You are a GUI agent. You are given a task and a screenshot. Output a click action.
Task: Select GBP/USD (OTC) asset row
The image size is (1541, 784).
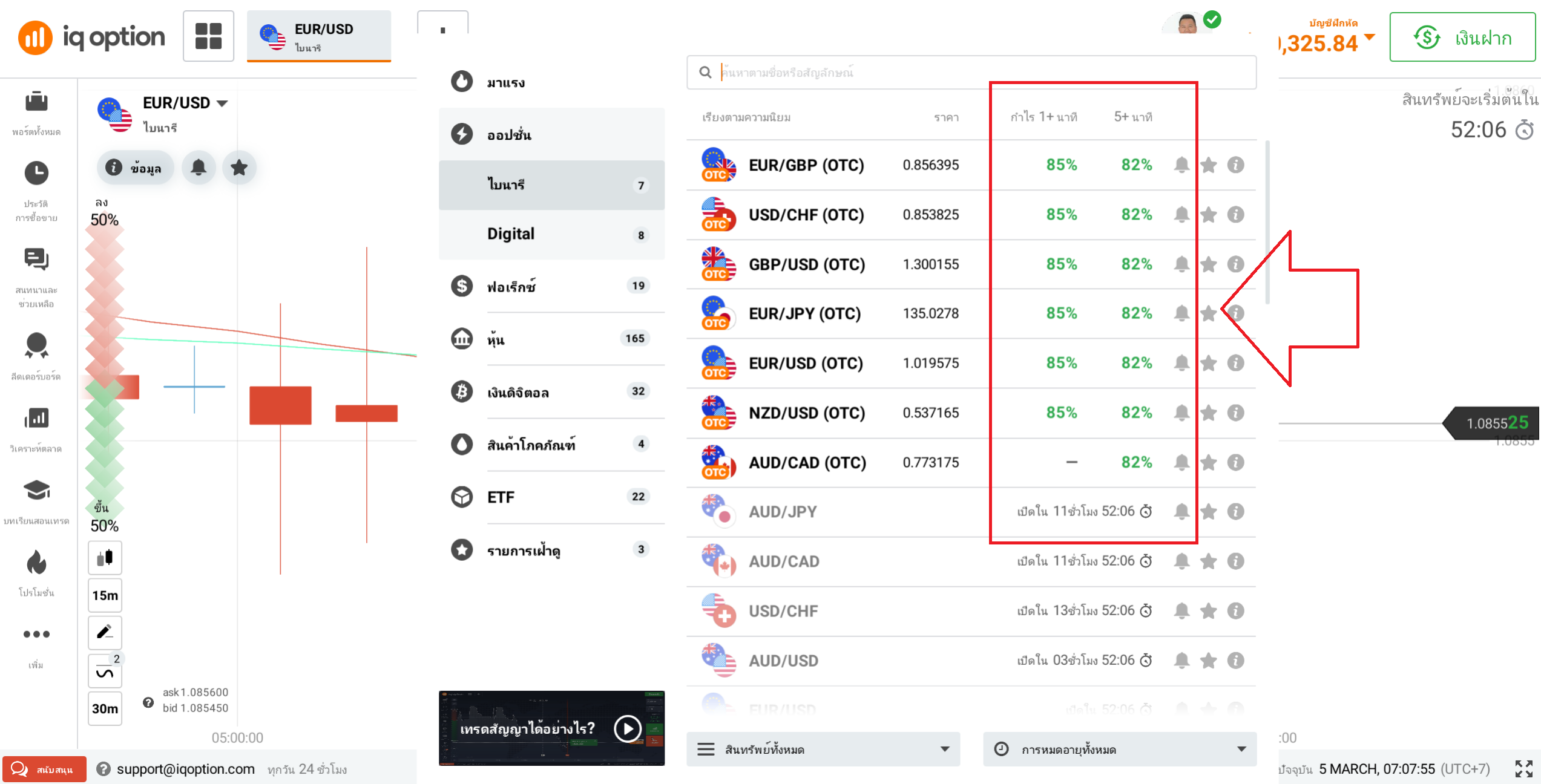tap(971, 264)
